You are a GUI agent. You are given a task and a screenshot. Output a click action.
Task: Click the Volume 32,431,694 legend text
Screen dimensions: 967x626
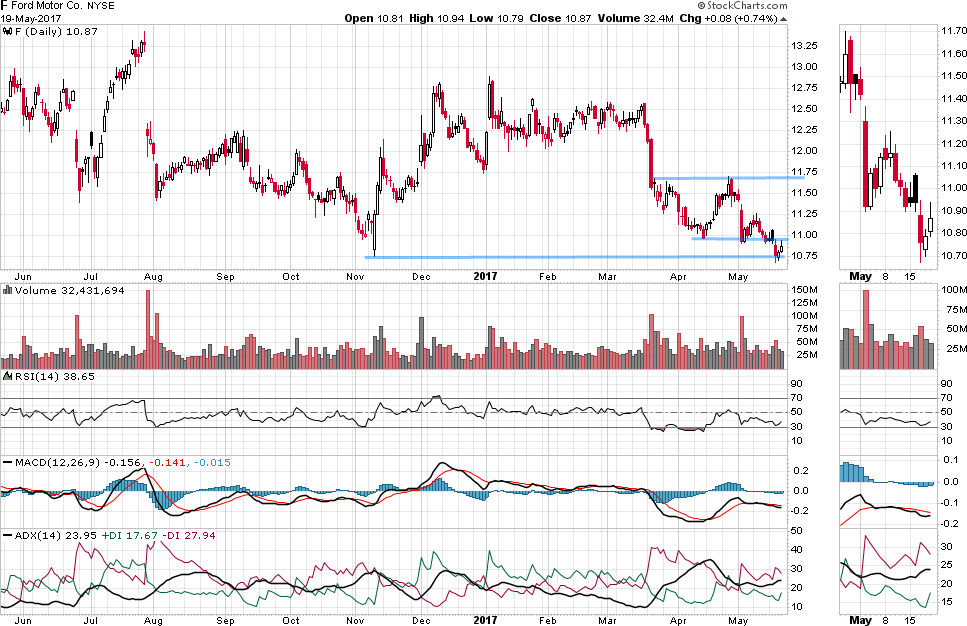click(70, 290)
